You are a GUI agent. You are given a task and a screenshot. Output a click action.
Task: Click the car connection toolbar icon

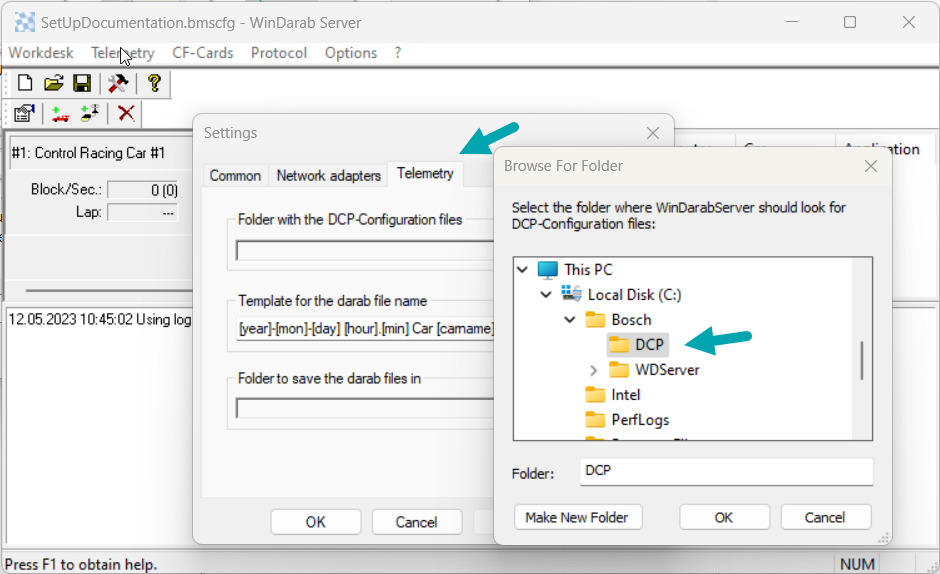tap(89, 113)
